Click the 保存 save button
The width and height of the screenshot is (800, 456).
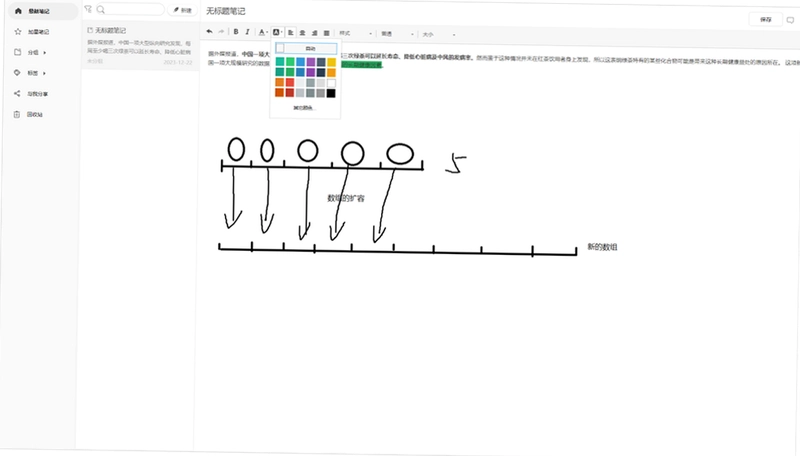click(766, 19)
